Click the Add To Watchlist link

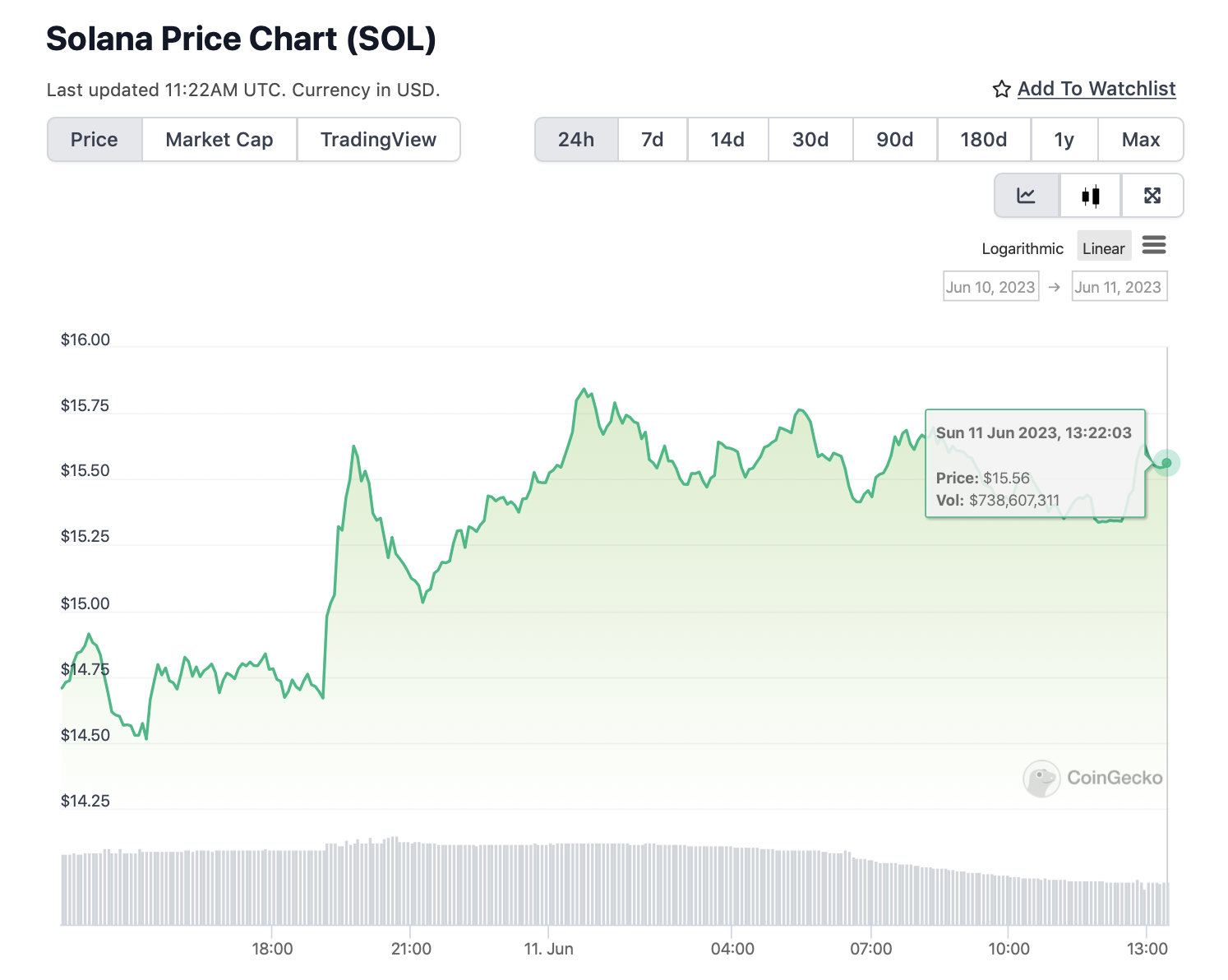[x=1096, y=89]
